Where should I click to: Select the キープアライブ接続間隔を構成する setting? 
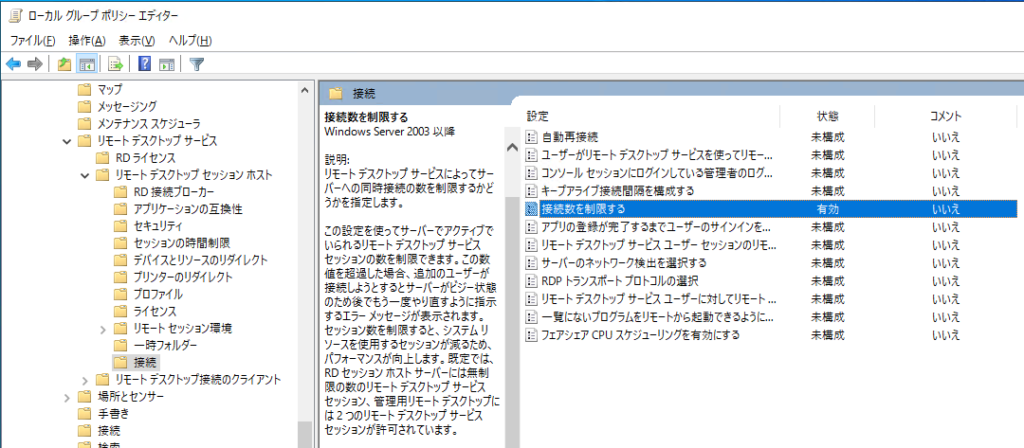click(617, 191)
